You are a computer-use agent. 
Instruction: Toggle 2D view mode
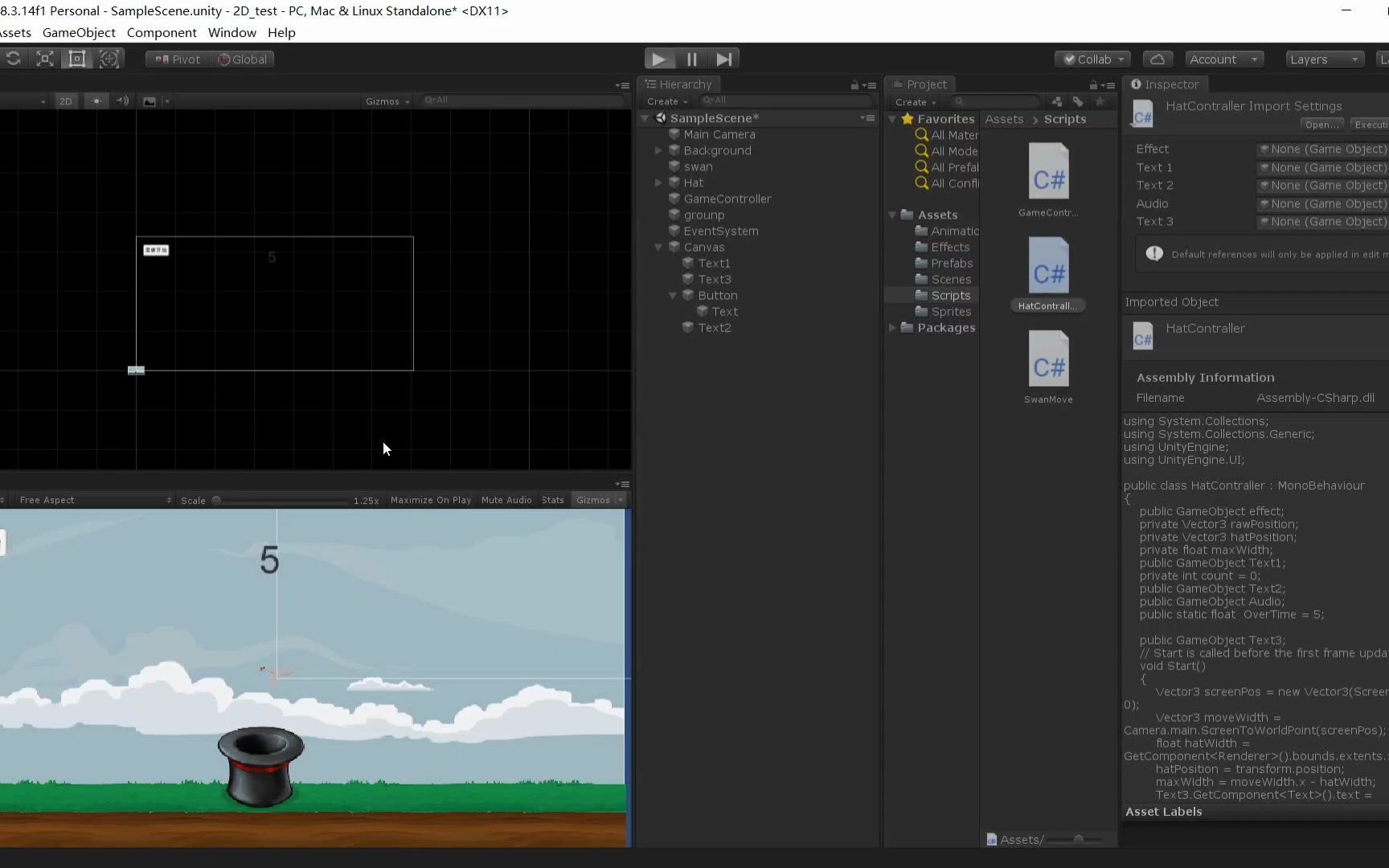[x=66, y=100]
